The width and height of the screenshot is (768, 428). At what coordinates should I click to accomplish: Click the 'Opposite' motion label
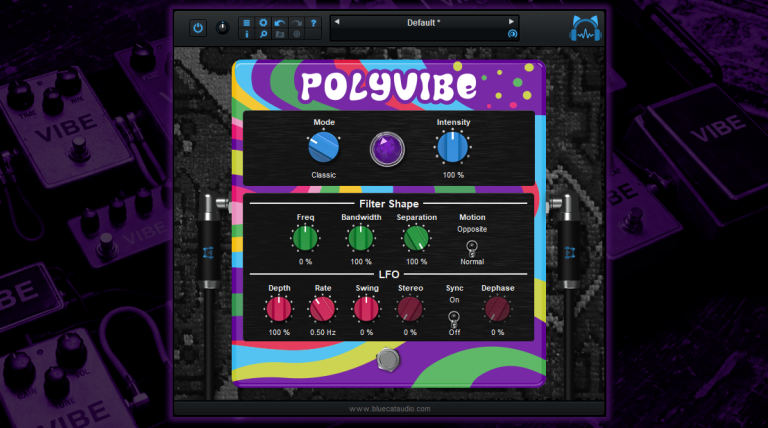472,229
